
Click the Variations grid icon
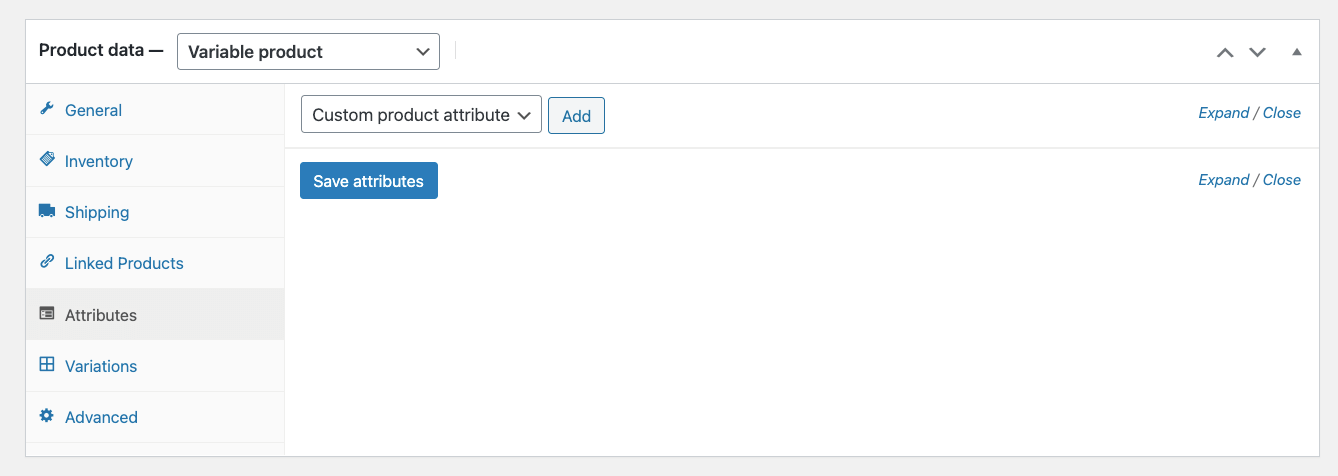[x=46, y=365]
